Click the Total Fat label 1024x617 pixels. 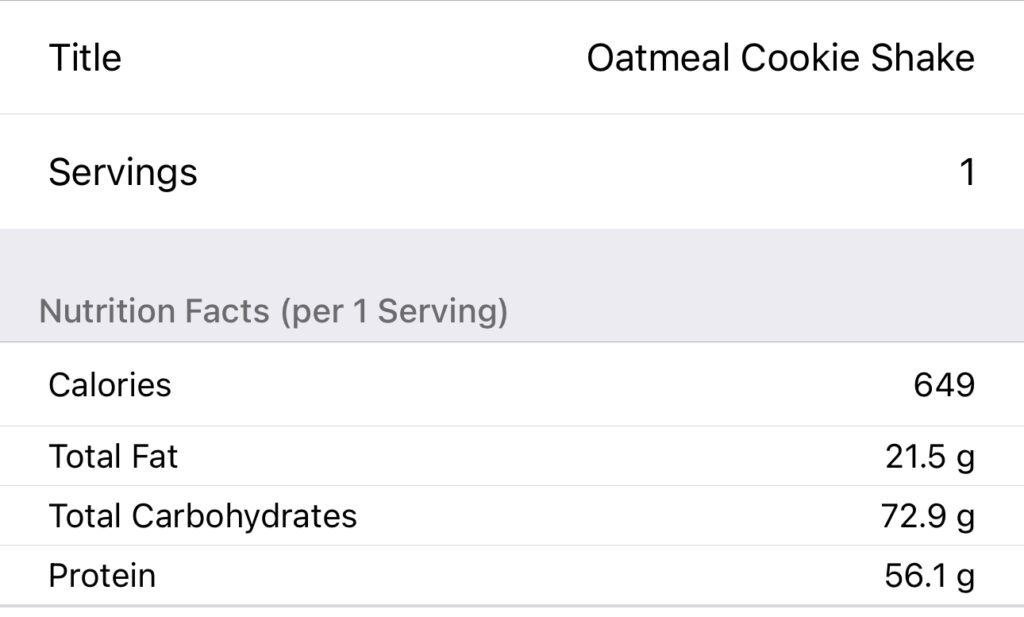(x=113, y=457)
